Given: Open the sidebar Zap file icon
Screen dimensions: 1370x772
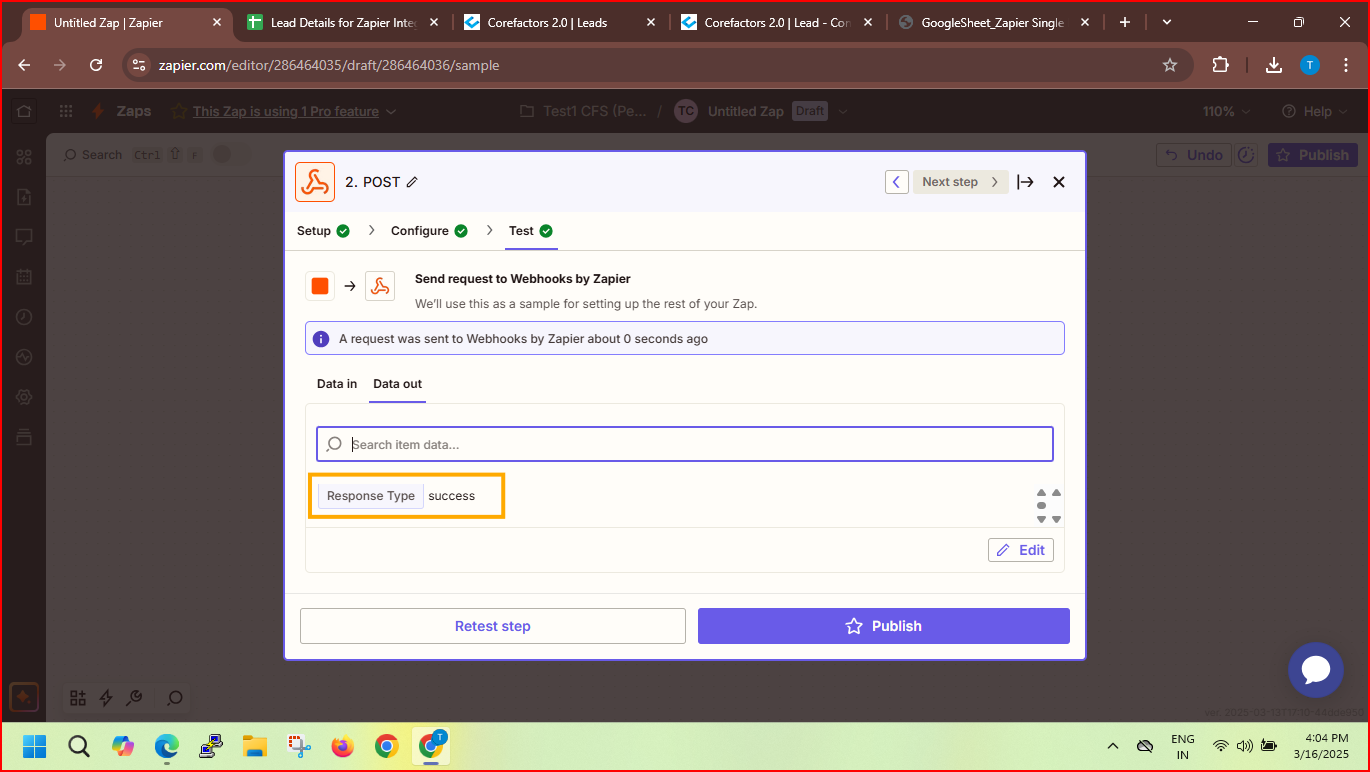Looking at the screenshot, I should (x=24, y=197).
